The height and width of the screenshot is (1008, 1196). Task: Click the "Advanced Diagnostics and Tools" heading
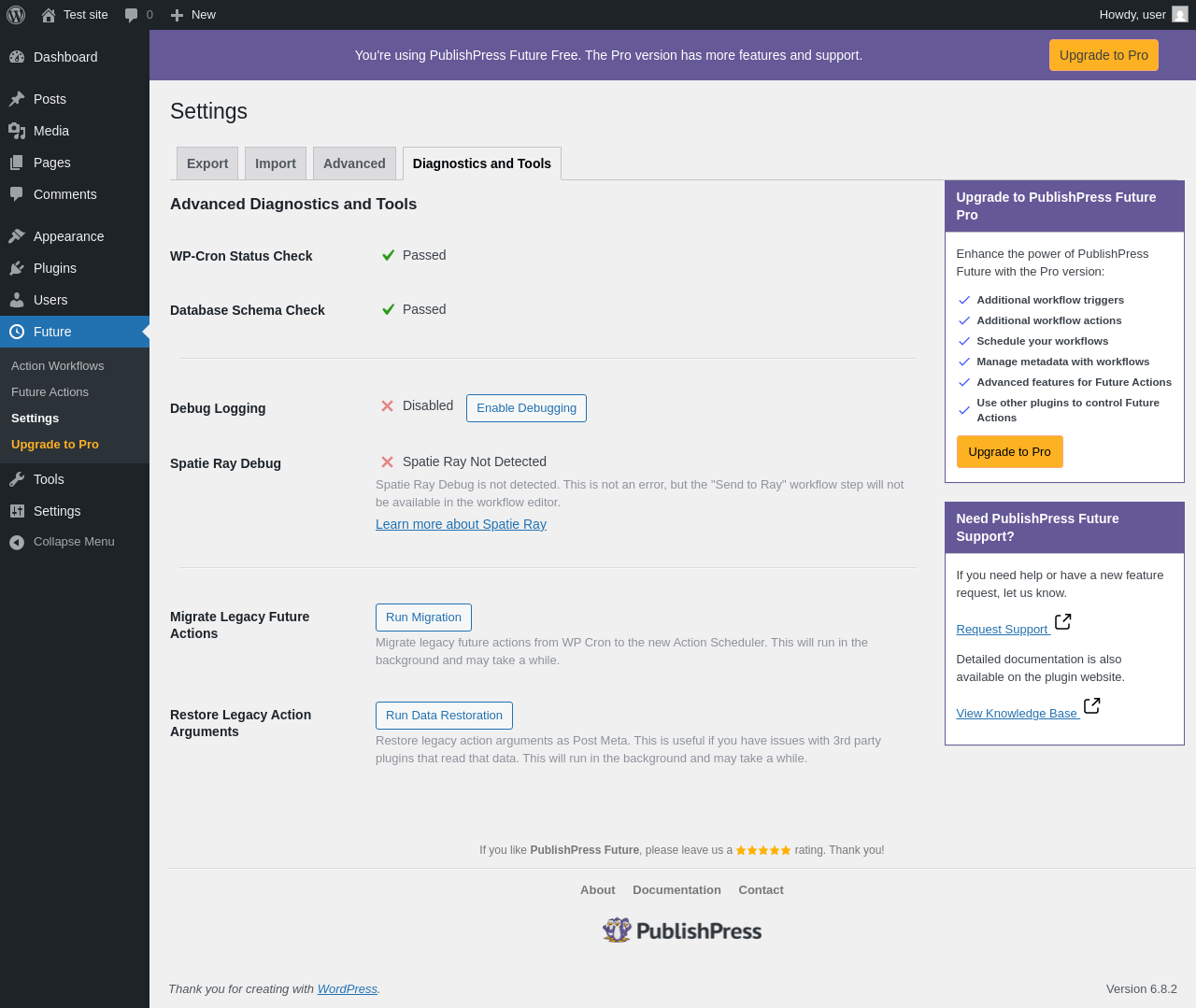[293, 205]
